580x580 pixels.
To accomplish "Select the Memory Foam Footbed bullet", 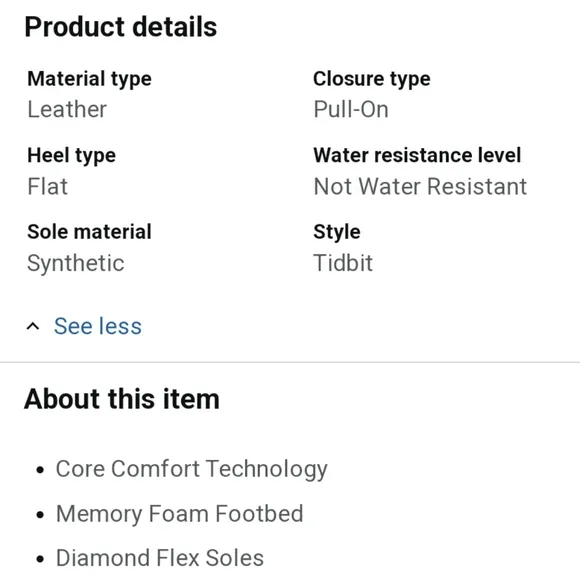I will (x=180, y=514).
